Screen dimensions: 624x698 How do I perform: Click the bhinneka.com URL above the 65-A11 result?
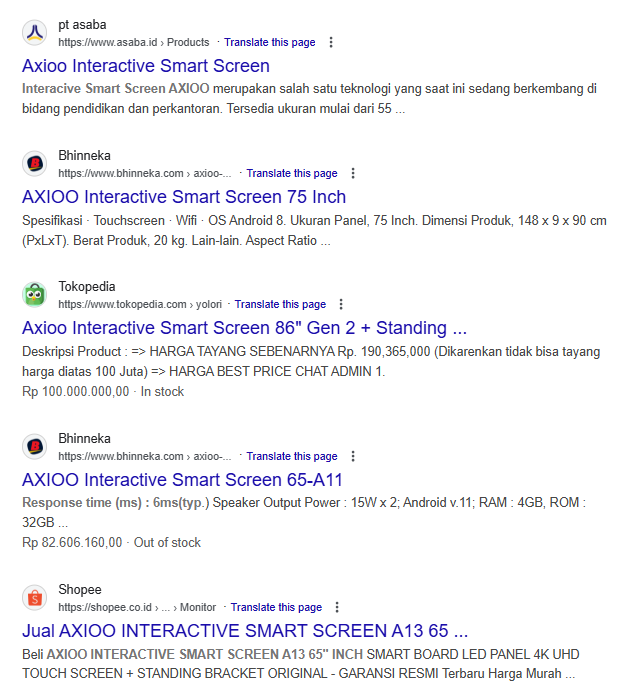(x=145, y=456)
